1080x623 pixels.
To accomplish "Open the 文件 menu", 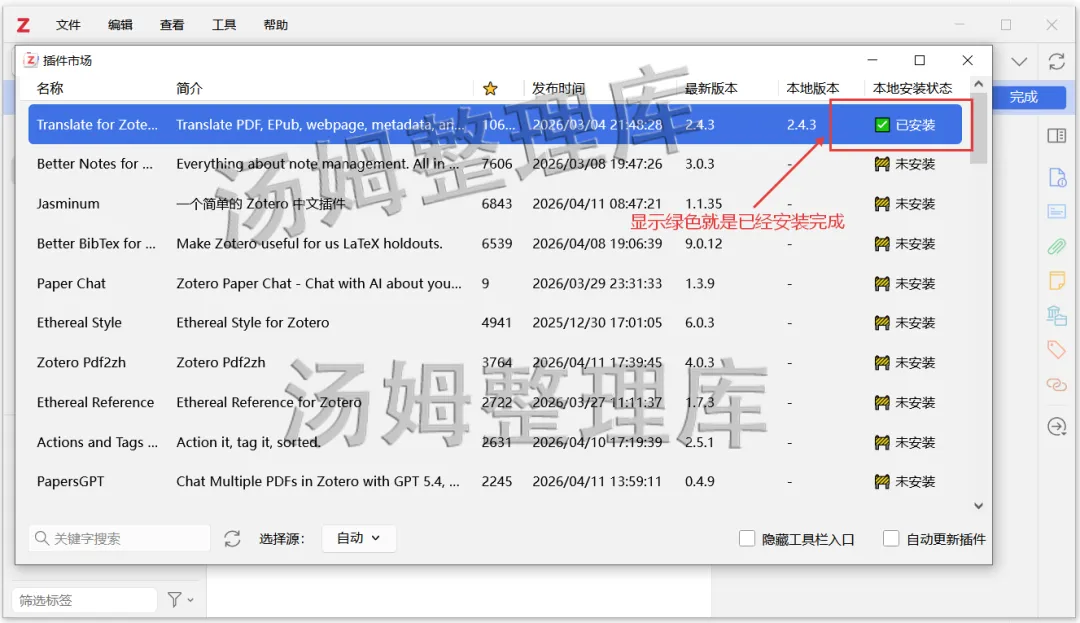I will coord(68,25).
